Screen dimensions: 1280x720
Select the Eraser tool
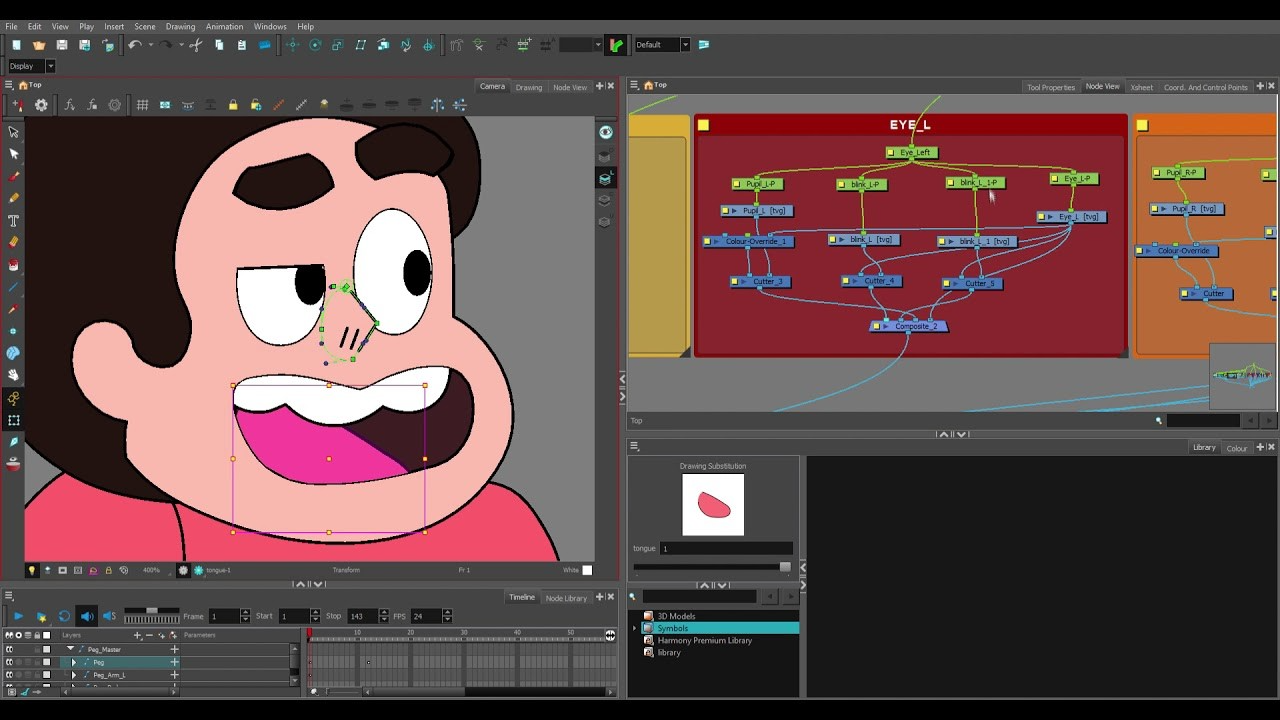[14, 242]
